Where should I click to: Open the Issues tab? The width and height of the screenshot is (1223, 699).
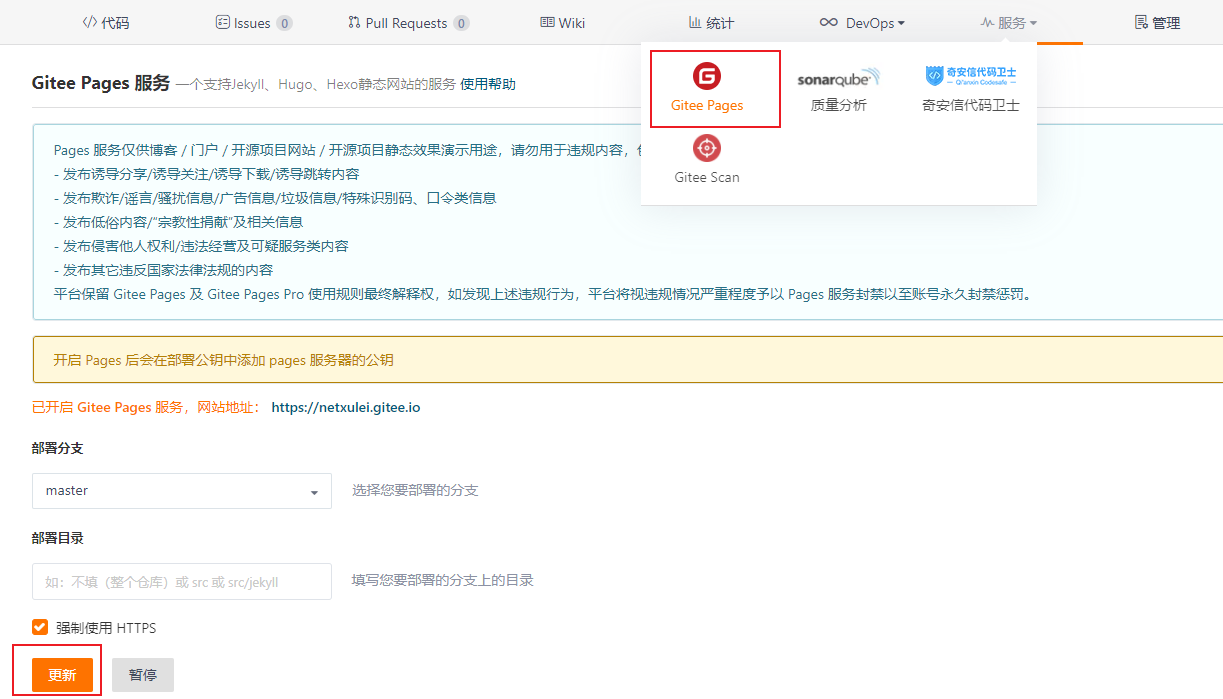(x=254, y=23)
